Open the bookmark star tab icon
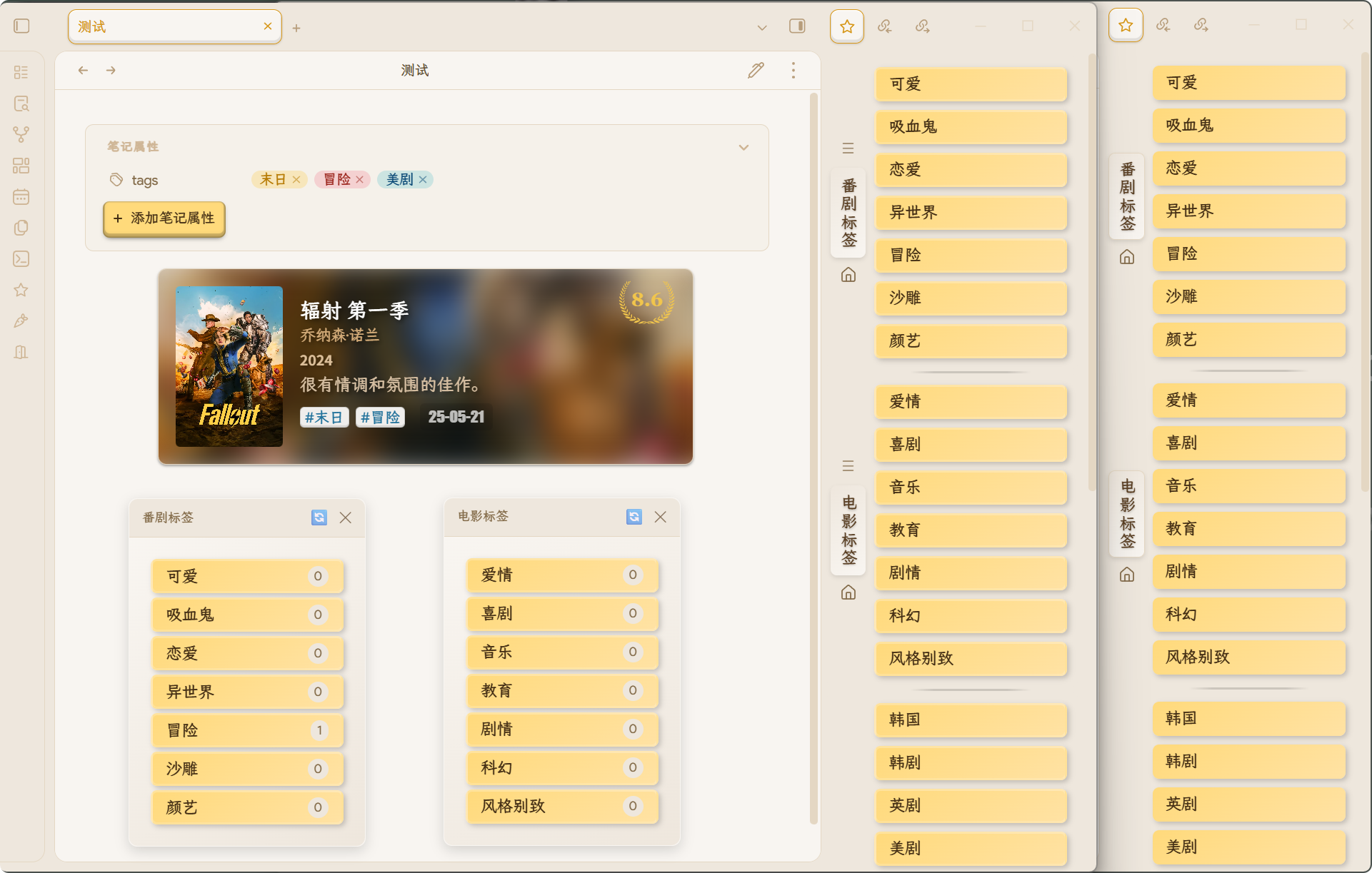This screenshot has height=873, width=1372. point(847,26)
